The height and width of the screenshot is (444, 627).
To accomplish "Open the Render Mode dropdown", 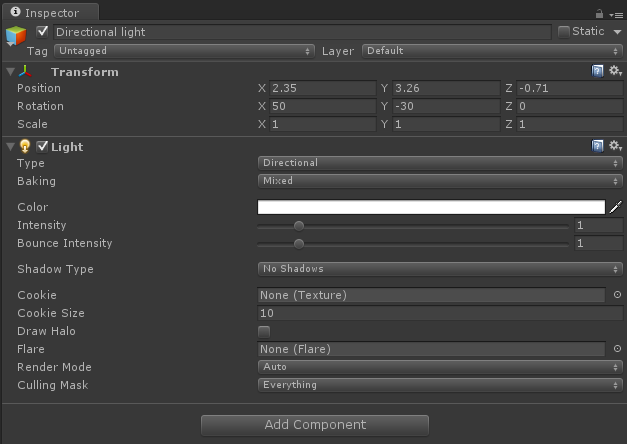I will coord(440,367).
